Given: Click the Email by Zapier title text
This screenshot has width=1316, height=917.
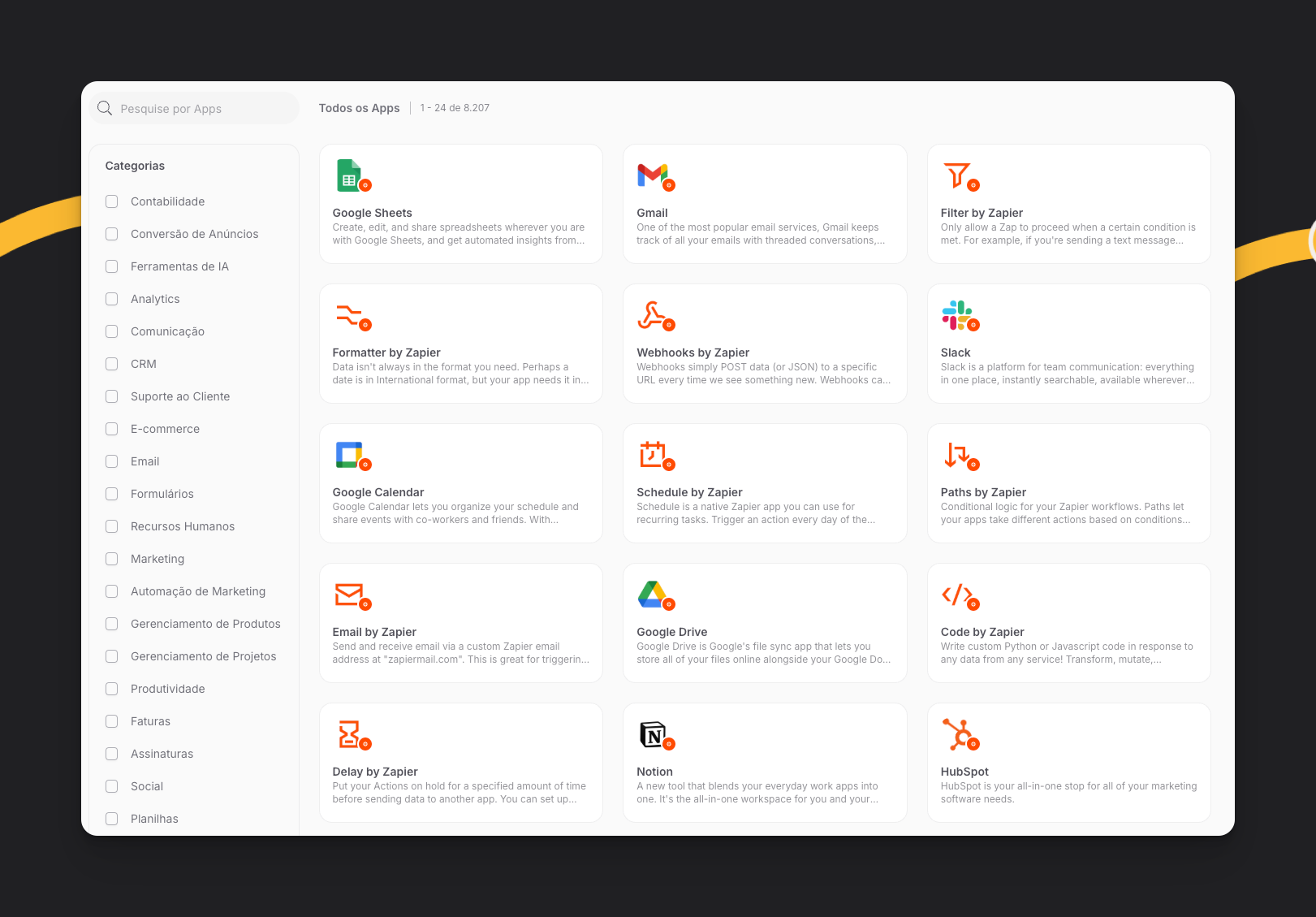Looking at the screenshot, I should [374, 632].
